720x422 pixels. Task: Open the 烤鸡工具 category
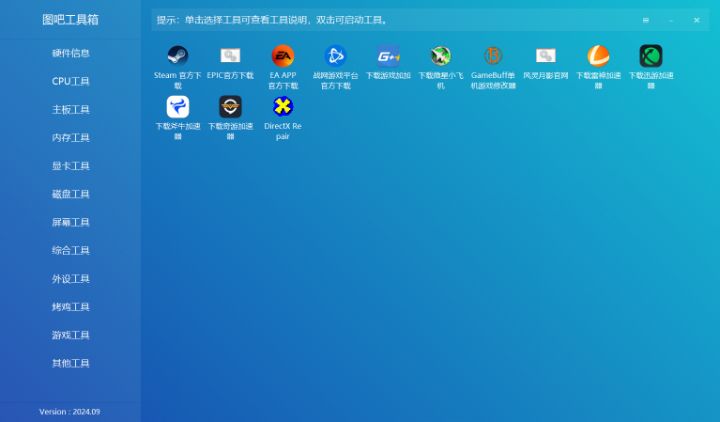click(x=70, y=307)
